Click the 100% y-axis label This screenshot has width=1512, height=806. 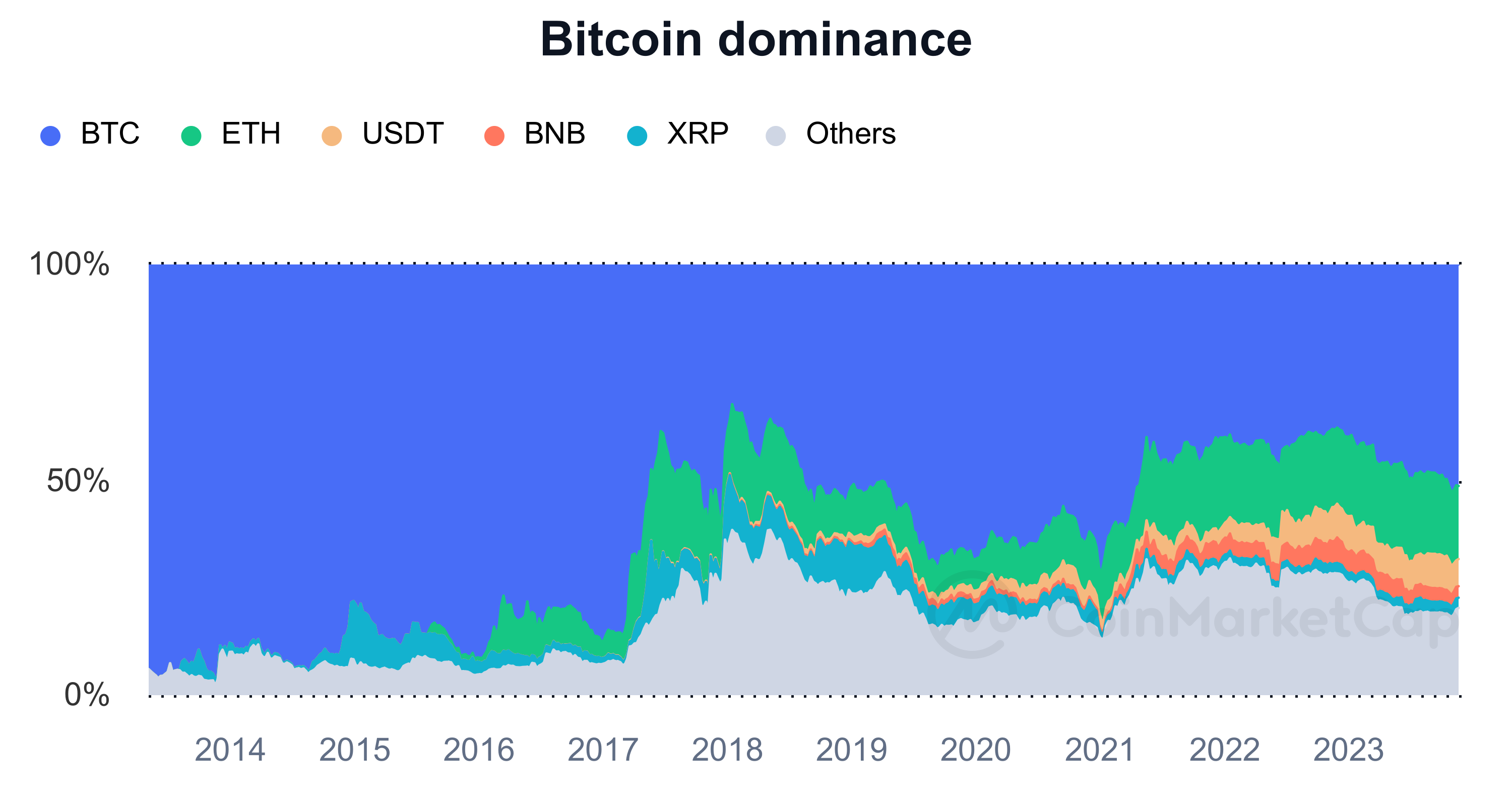point(69,264)
